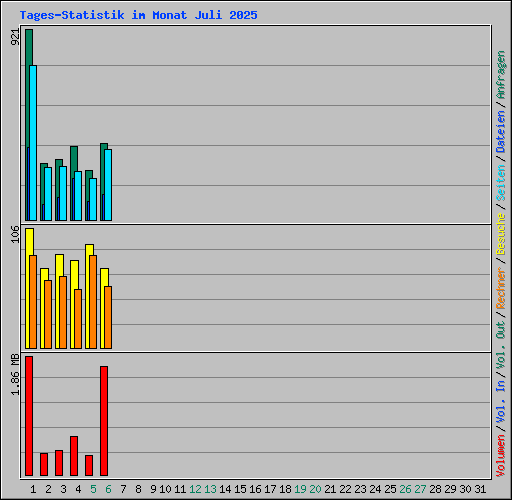Click the red Volumen legend label
This screenshot has width=512, height=500.
(501, 455)
